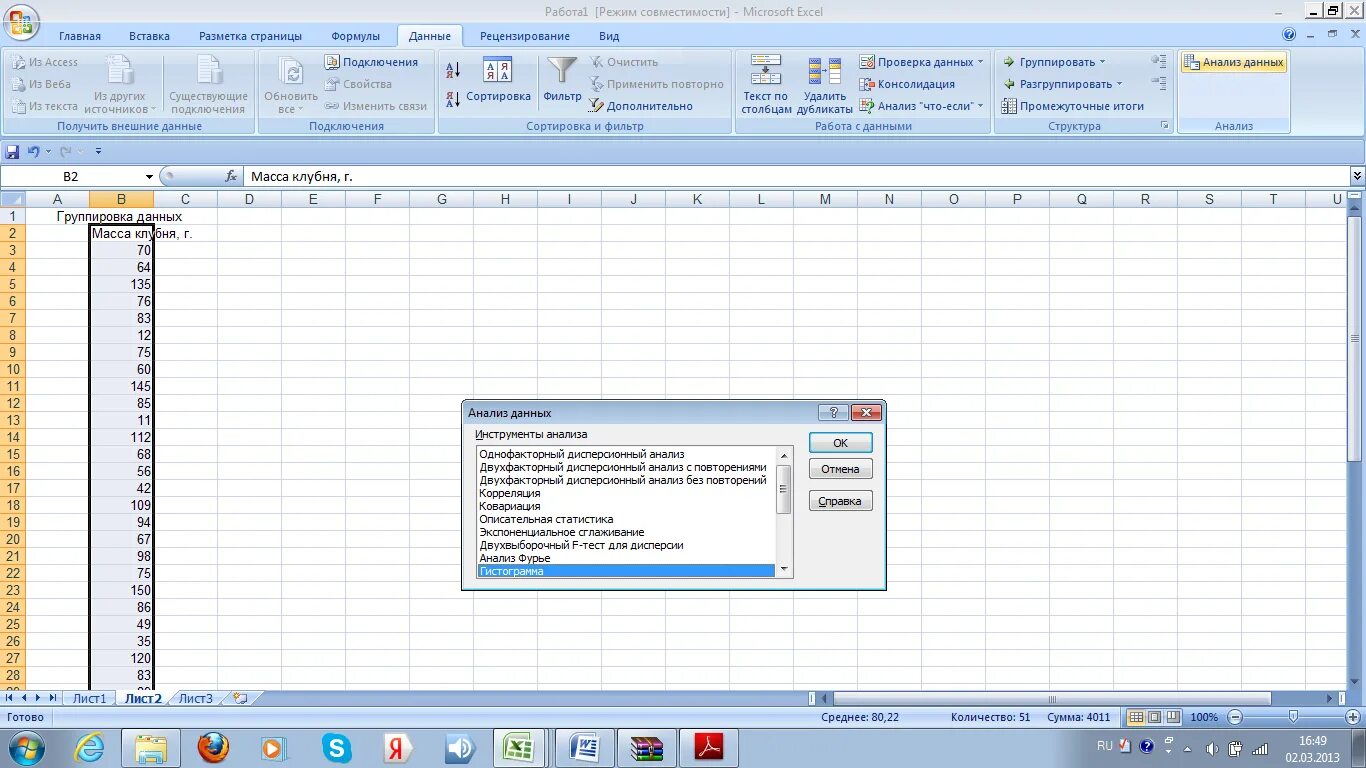The height and width of the screenshot is (768, 1366).
Task: Switch to Word in the taskbar
Action: pos(584,748)
